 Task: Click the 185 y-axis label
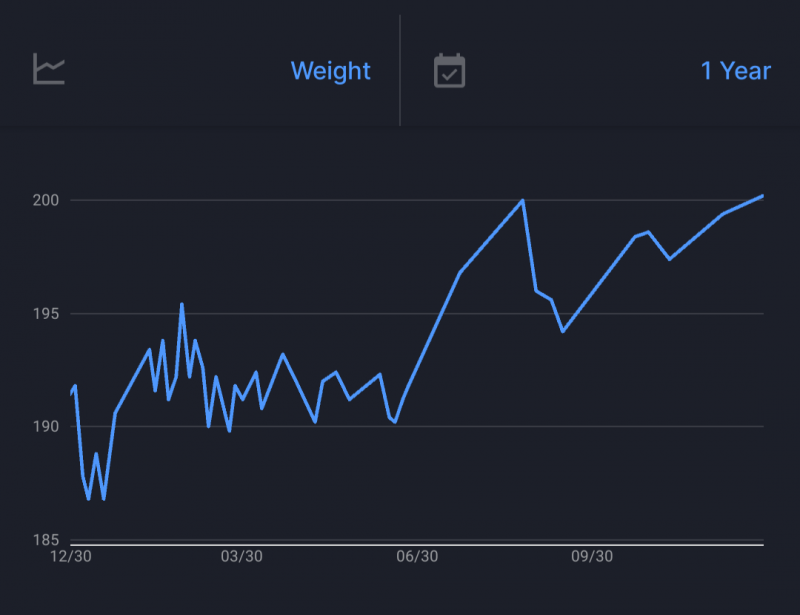47,540
